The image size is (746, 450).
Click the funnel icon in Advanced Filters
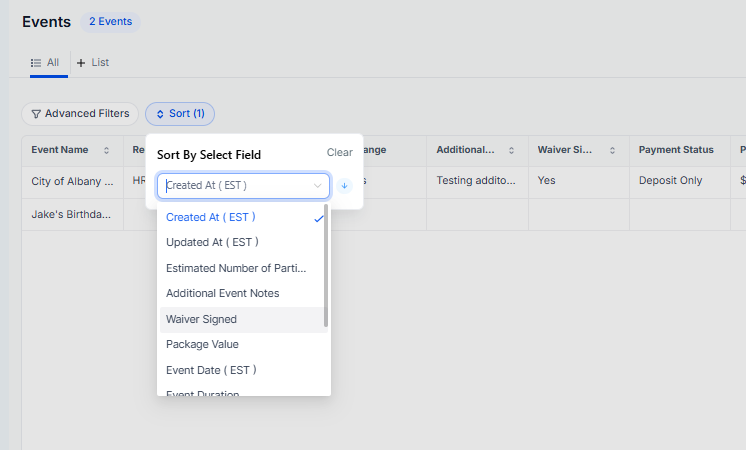click(36, 114)
